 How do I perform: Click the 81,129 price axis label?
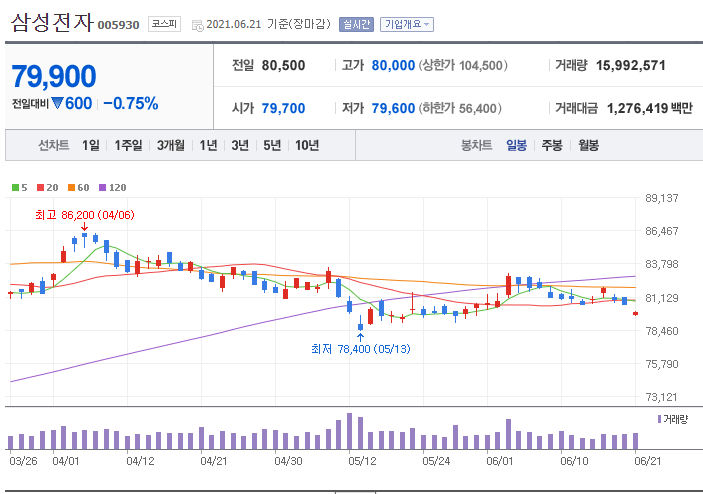(x=662, y=298)
